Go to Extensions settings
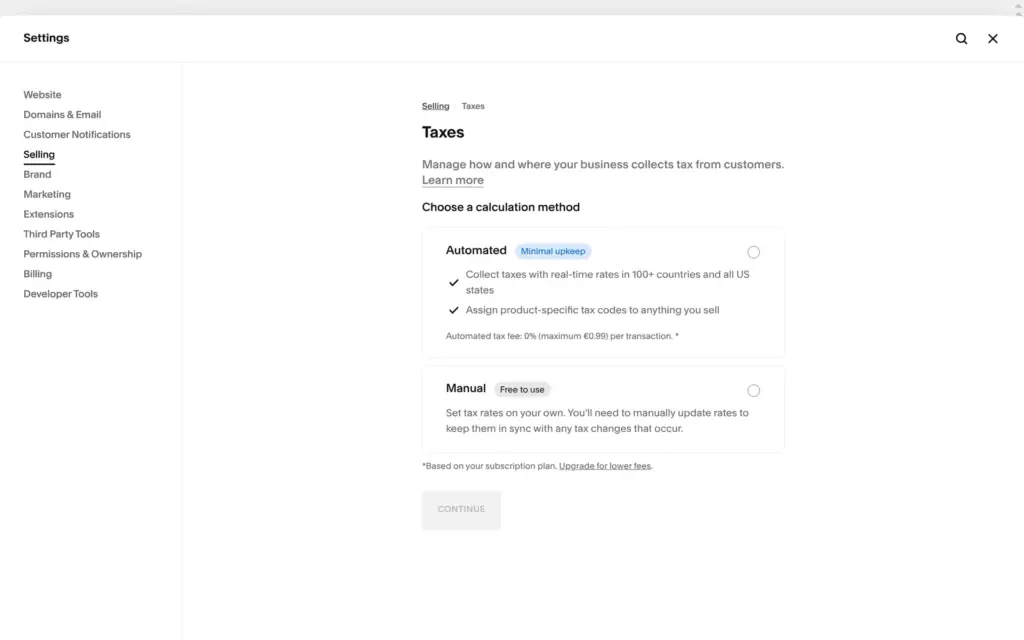The image size is (1024, 640). 48,214
